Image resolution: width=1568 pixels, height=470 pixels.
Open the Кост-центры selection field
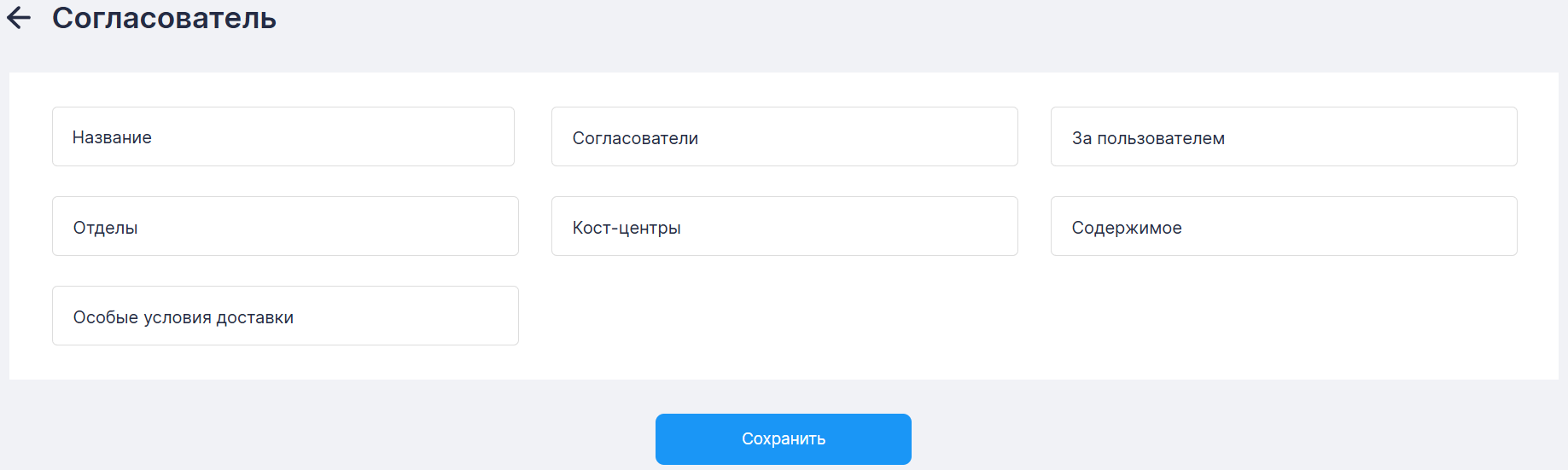pos(784,226)
